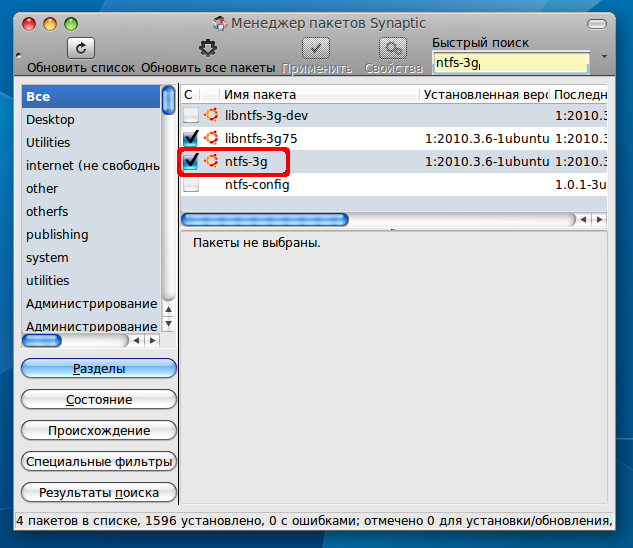Click the status bar package count text
633x548 pixels.
tap(314, 521)
